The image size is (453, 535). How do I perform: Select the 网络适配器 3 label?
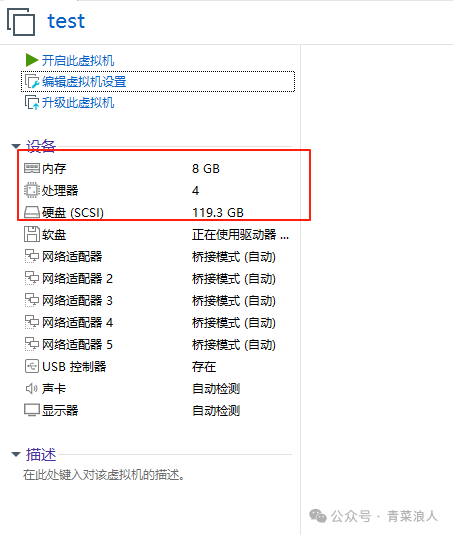click(x=77, y=301)
